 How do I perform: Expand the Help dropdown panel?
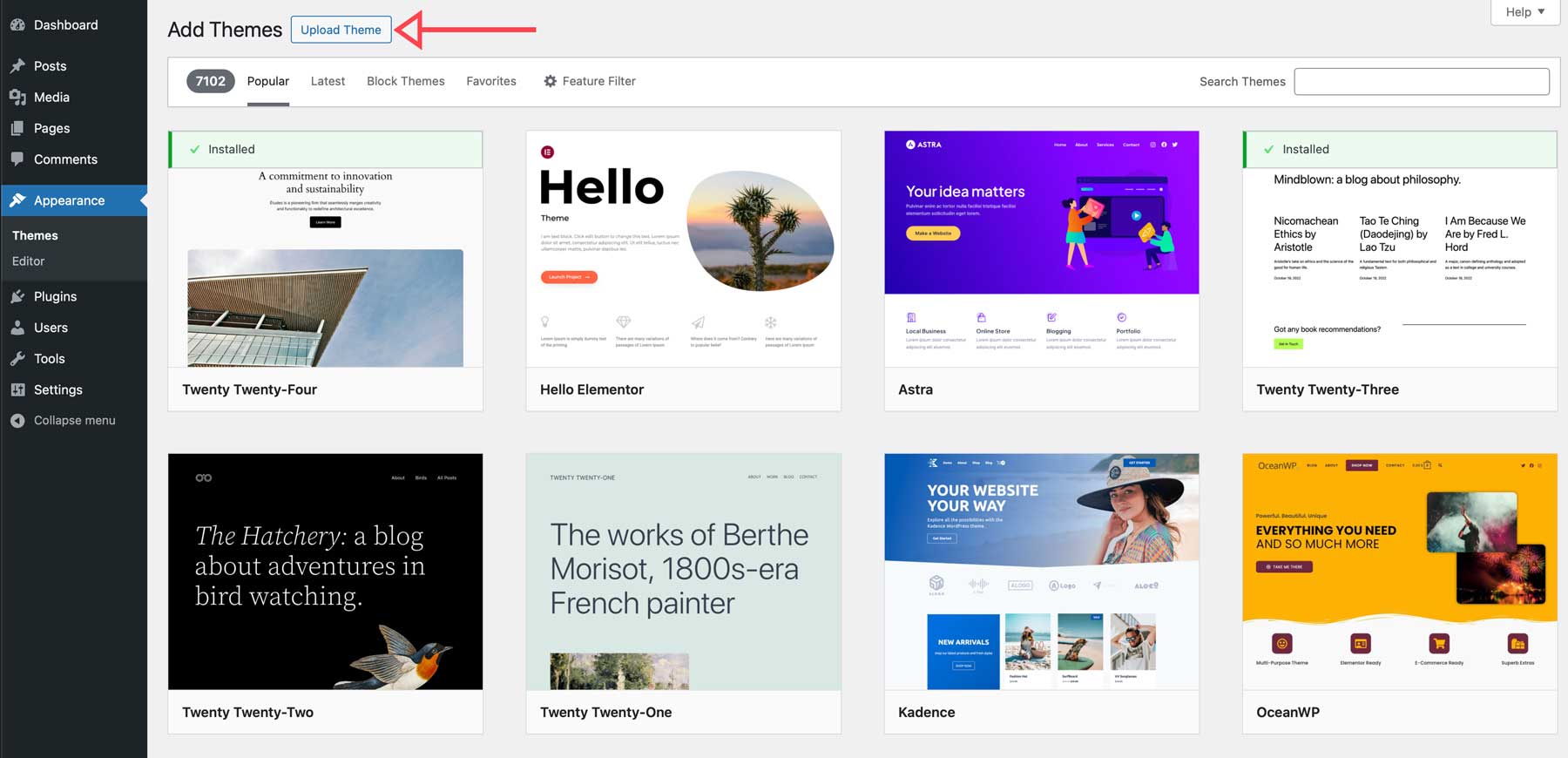[1524, 12]
